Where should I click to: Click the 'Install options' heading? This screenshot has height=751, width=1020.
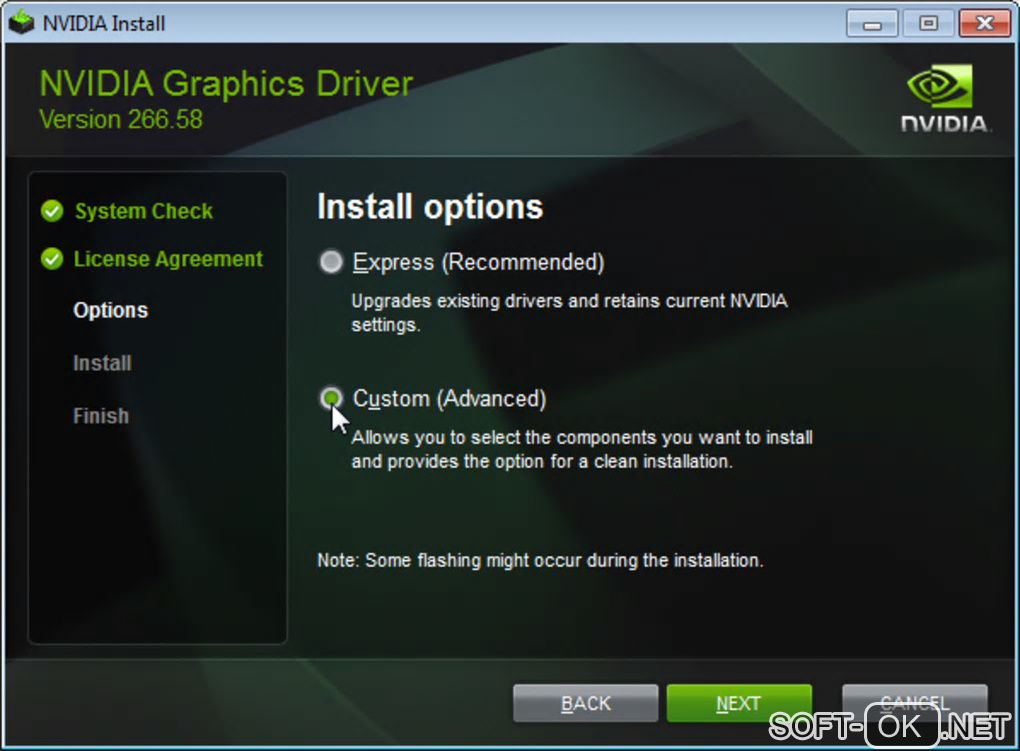(430, 207)
